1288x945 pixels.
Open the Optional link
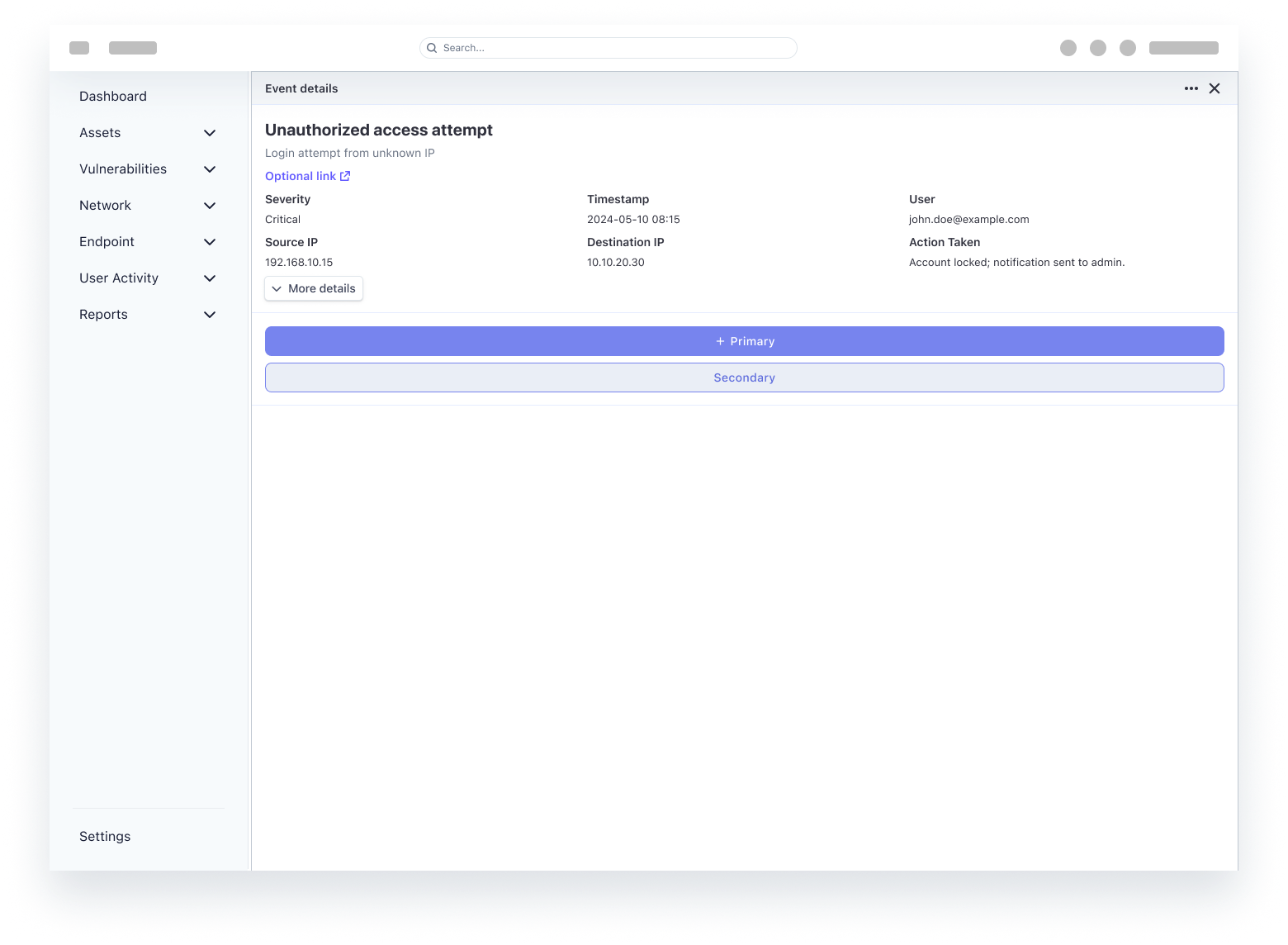pos(301,175)
